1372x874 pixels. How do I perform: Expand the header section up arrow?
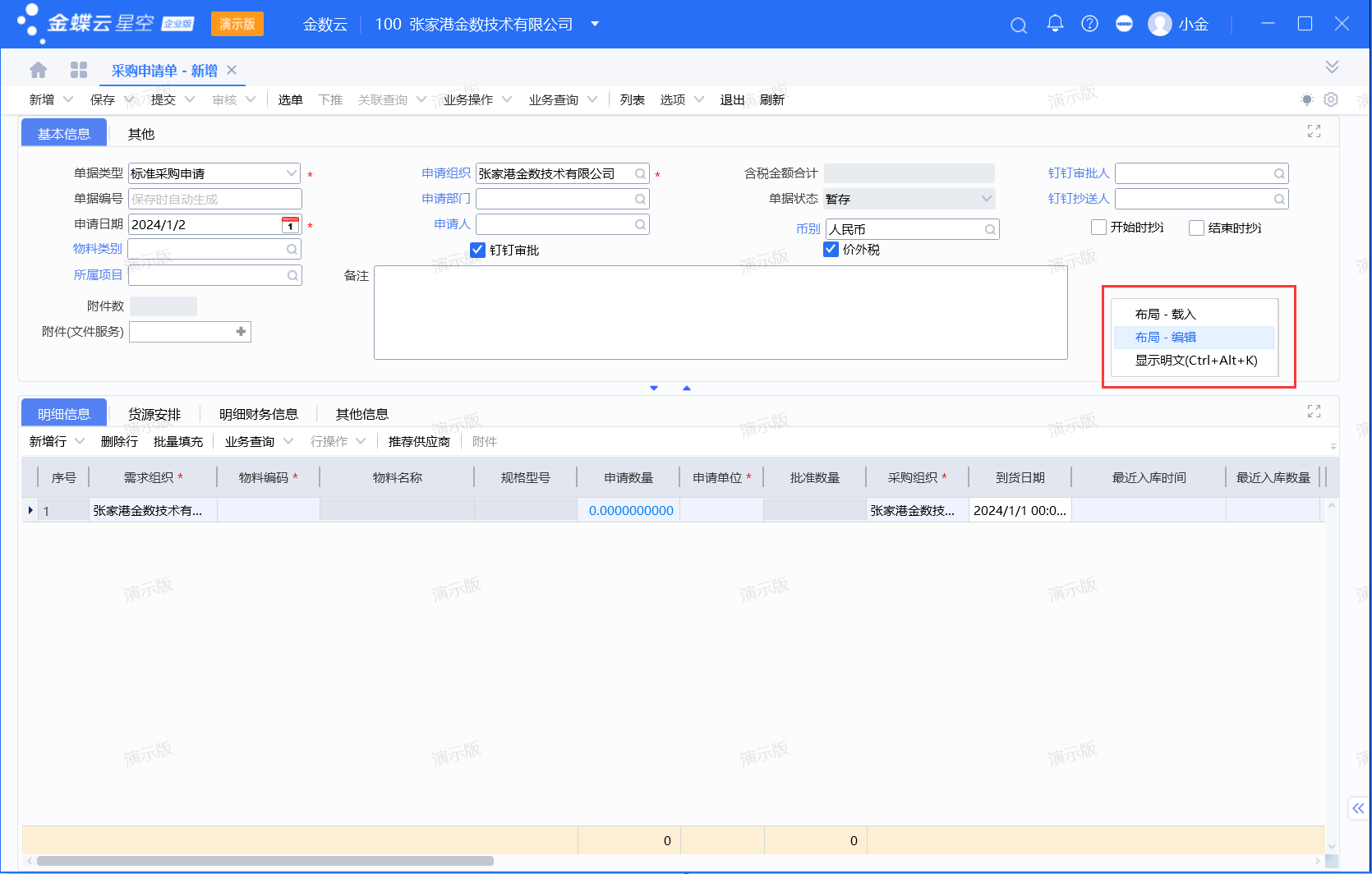(687, 388)
